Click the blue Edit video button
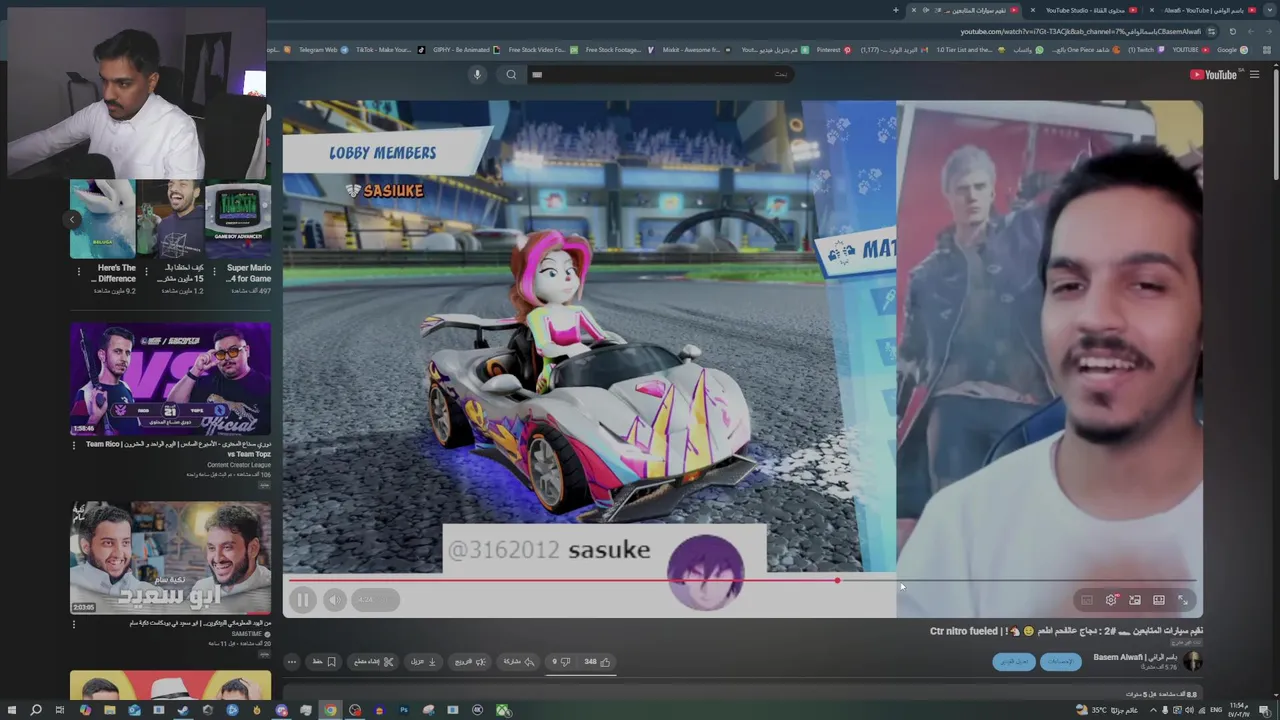 tap(1013, 662)
